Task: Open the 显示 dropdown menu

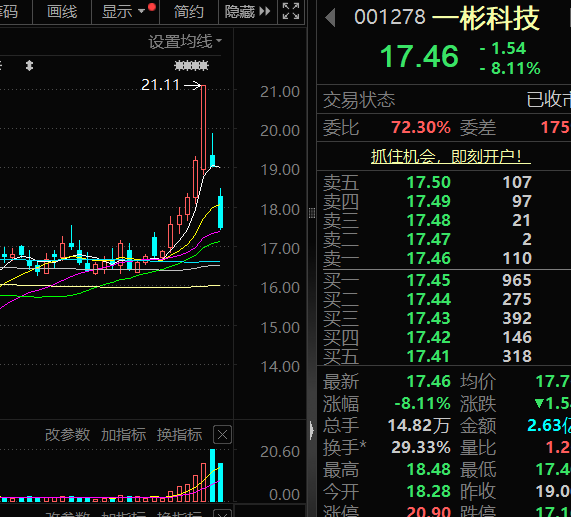Action: [x=125, y=12]
